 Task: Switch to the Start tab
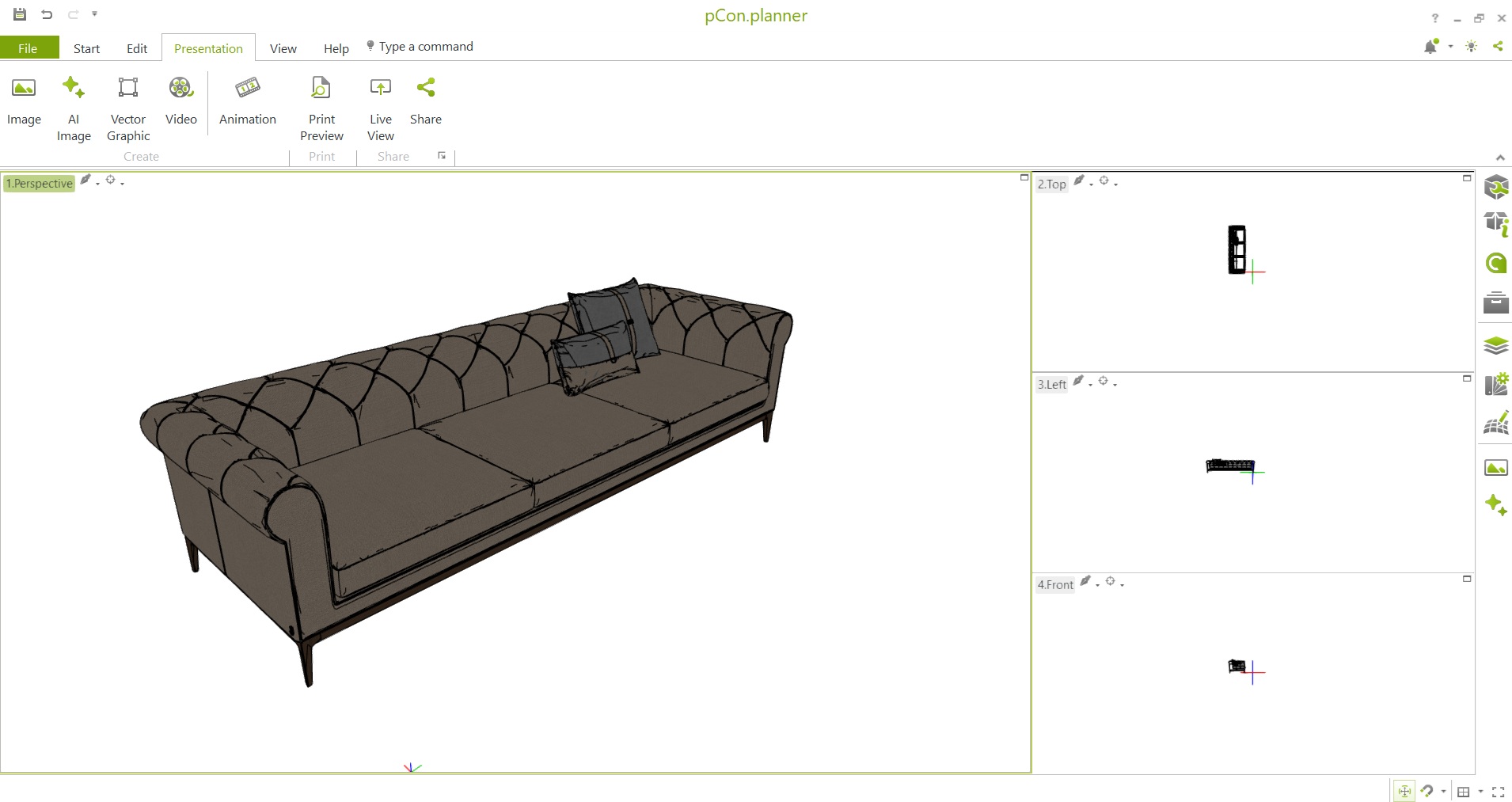pyautogui.click(x=86, y=48)
